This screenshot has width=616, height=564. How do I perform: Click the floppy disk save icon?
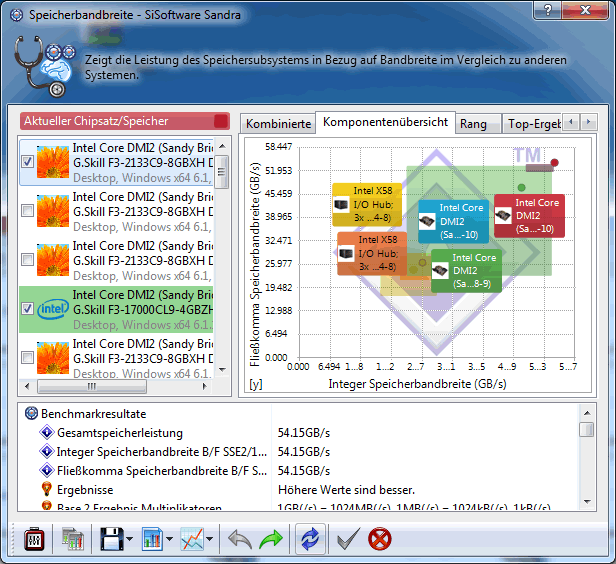pos(112,539)
